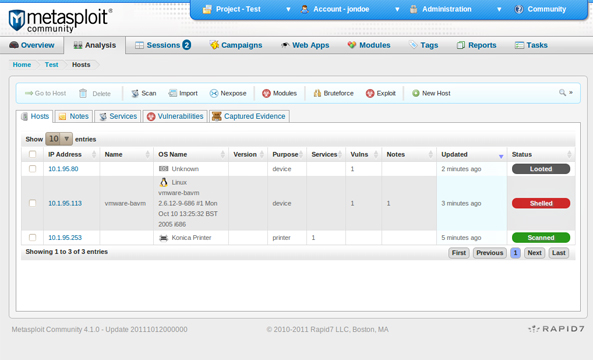Open host 10.1.95.80 link
594x360 pixels.
pos(63,169)
